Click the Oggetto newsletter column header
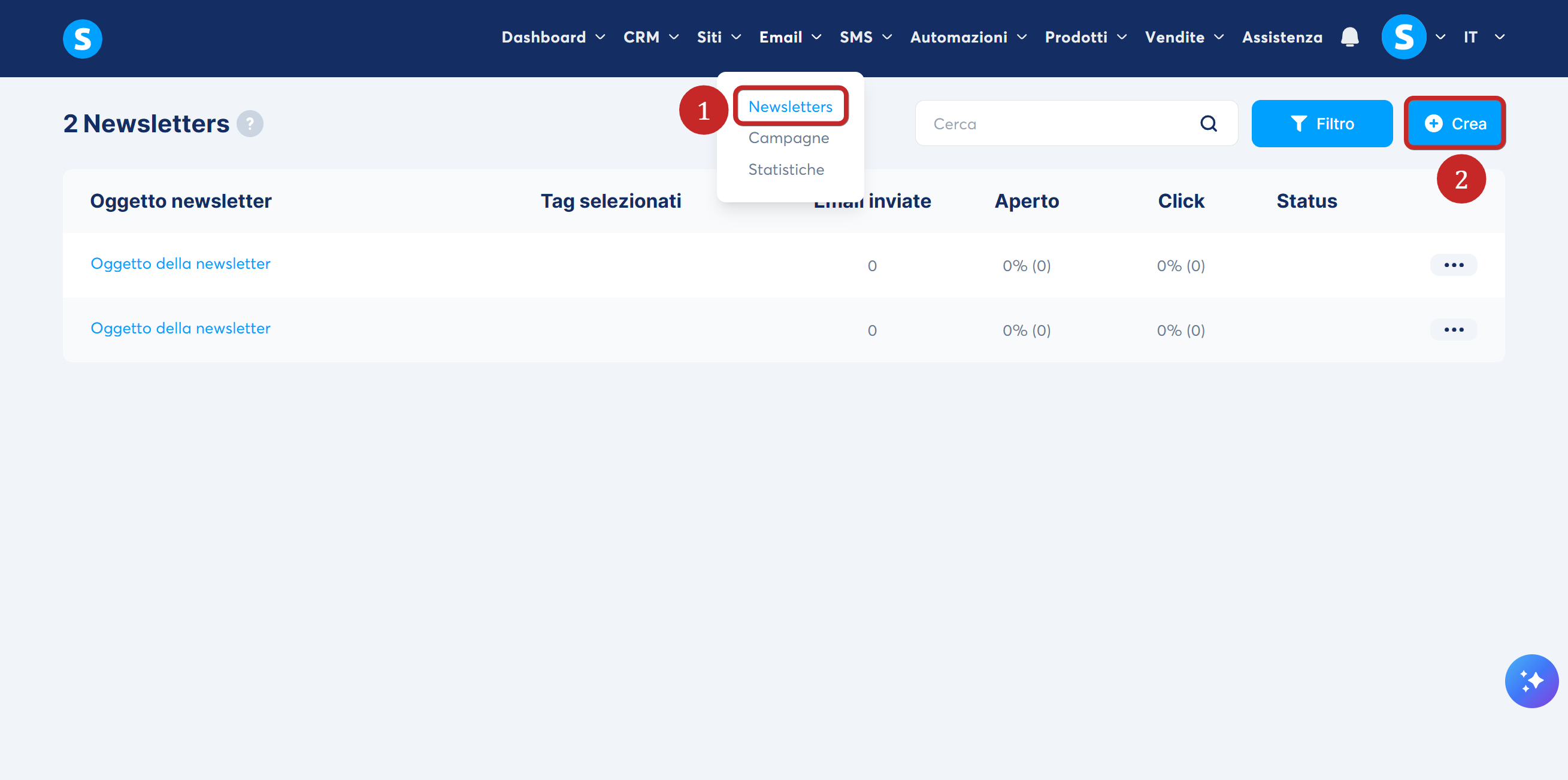The height and width of the screenshot is (780, 1568). pyautogui.click(x=180, y=201)
